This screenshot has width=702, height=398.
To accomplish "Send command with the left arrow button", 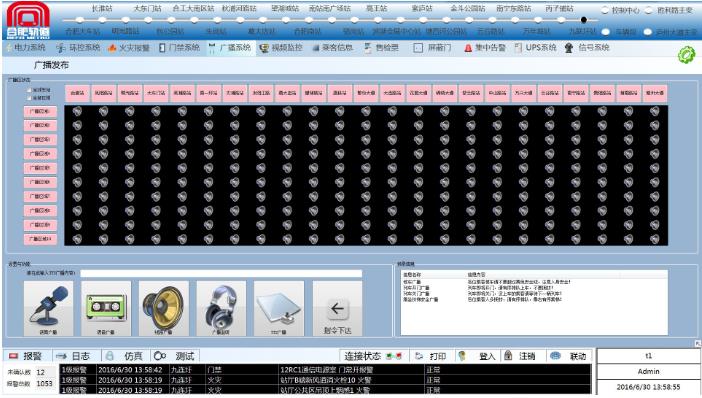I will pos(337,308).
